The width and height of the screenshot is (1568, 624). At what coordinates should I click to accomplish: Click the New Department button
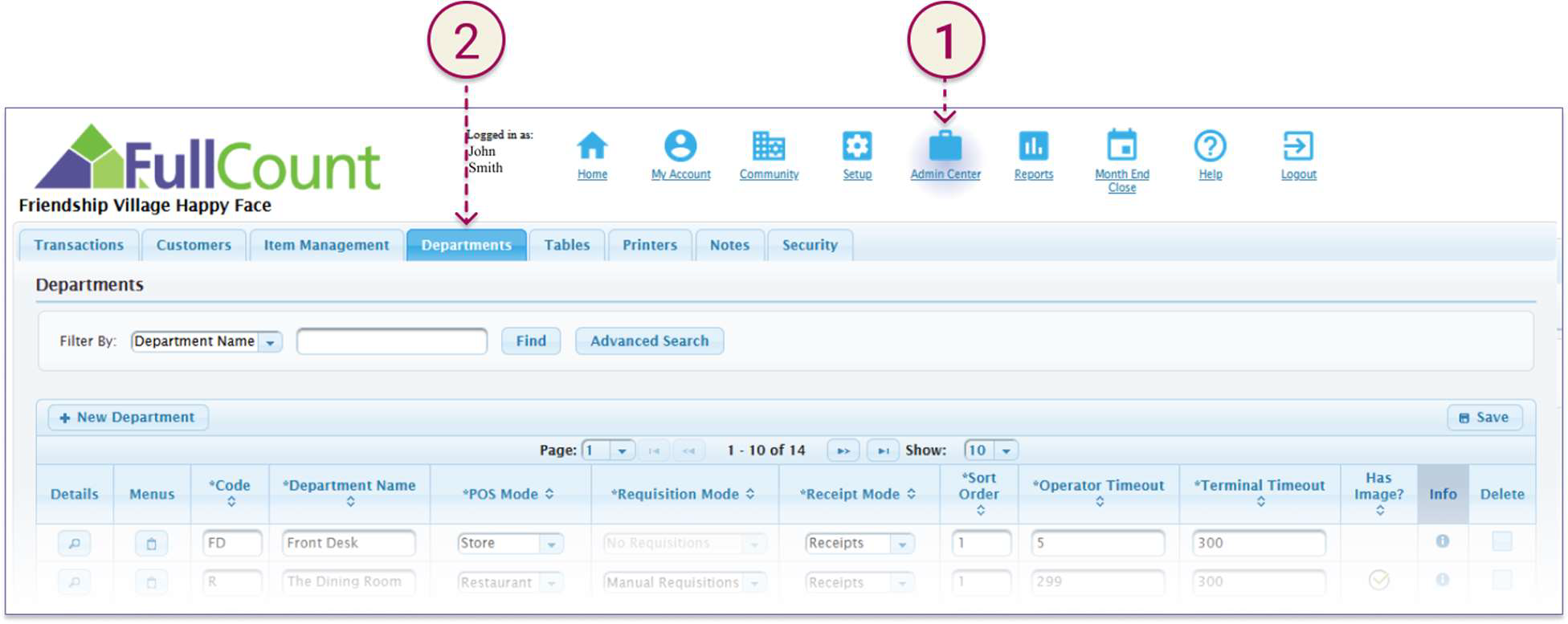tap(128, 418)
